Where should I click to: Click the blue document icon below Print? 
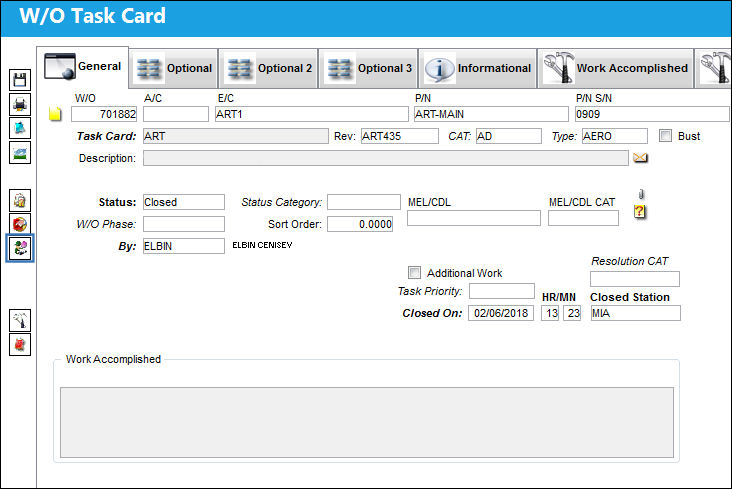20,128
